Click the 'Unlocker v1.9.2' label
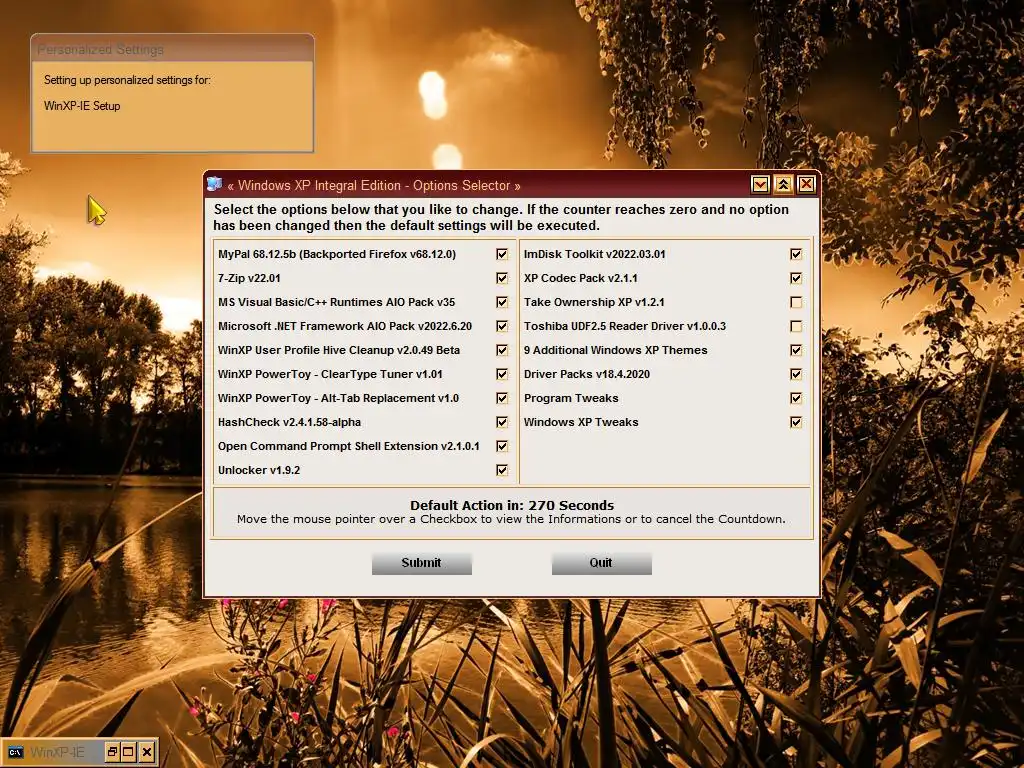This screenshot has height=768, width=1024. 259,470
